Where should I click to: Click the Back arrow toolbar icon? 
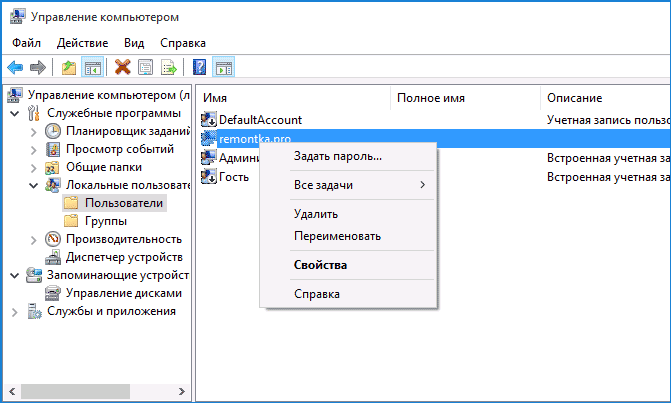(x=15, y=68)
